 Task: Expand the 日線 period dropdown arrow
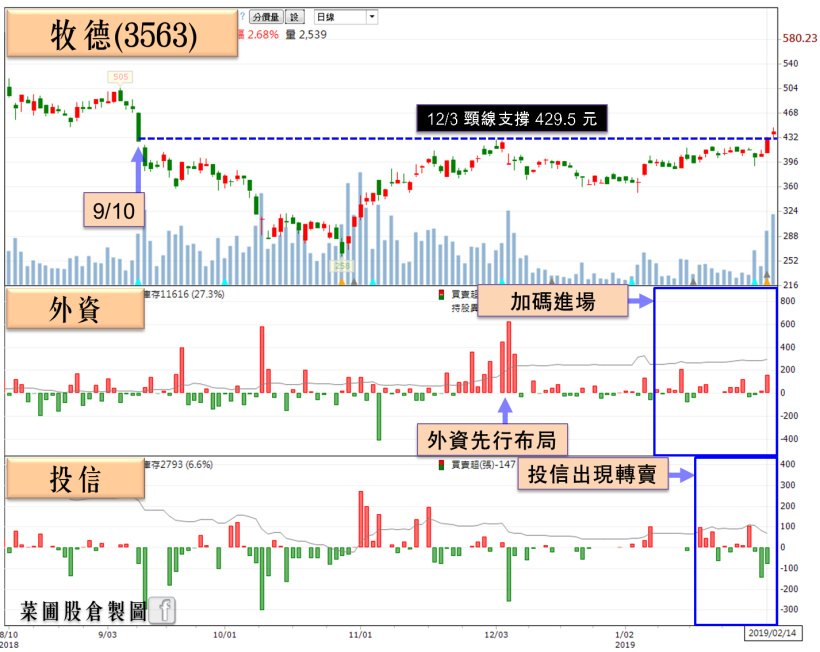372,17
